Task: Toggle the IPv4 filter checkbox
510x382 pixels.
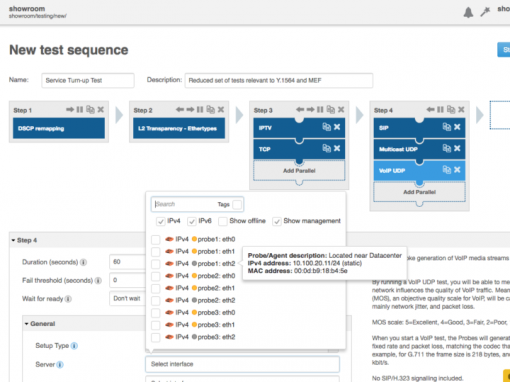Action: coord(161,221)
